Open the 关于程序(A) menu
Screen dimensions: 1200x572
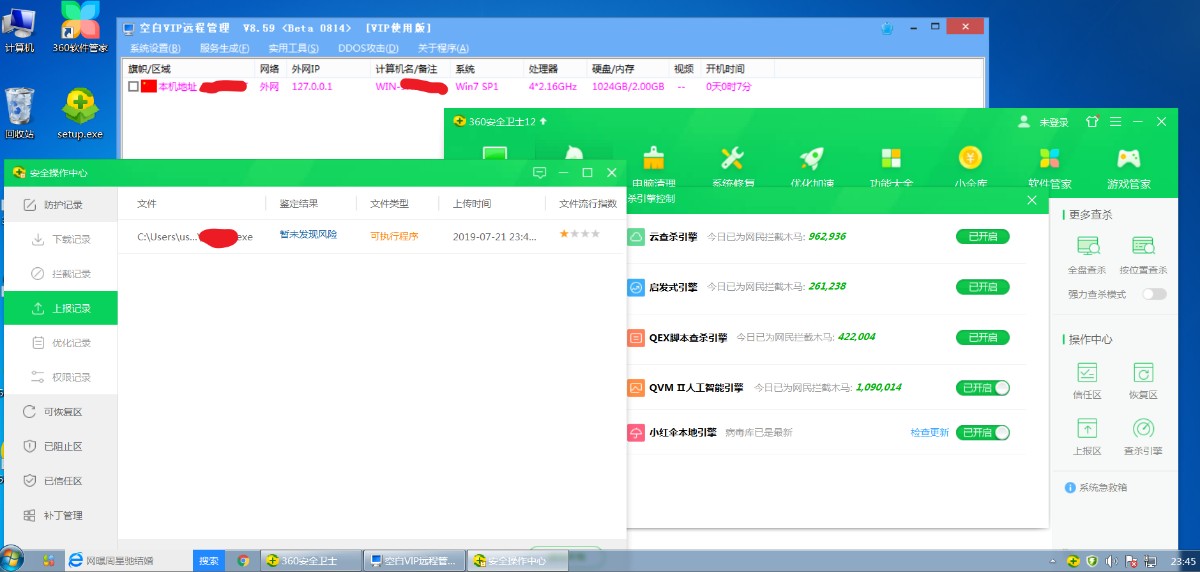pos(443,48)
